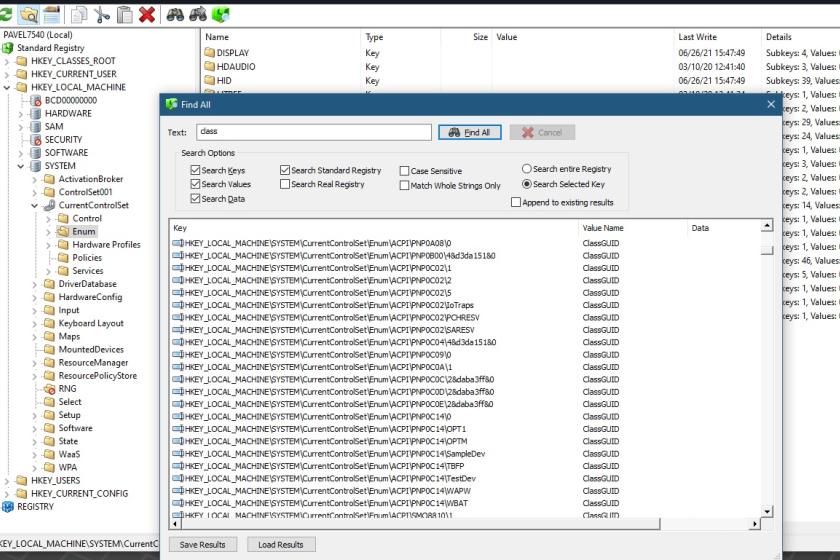
Task: Click the Cut scissors toolbar icon
Action: point(101,14)
